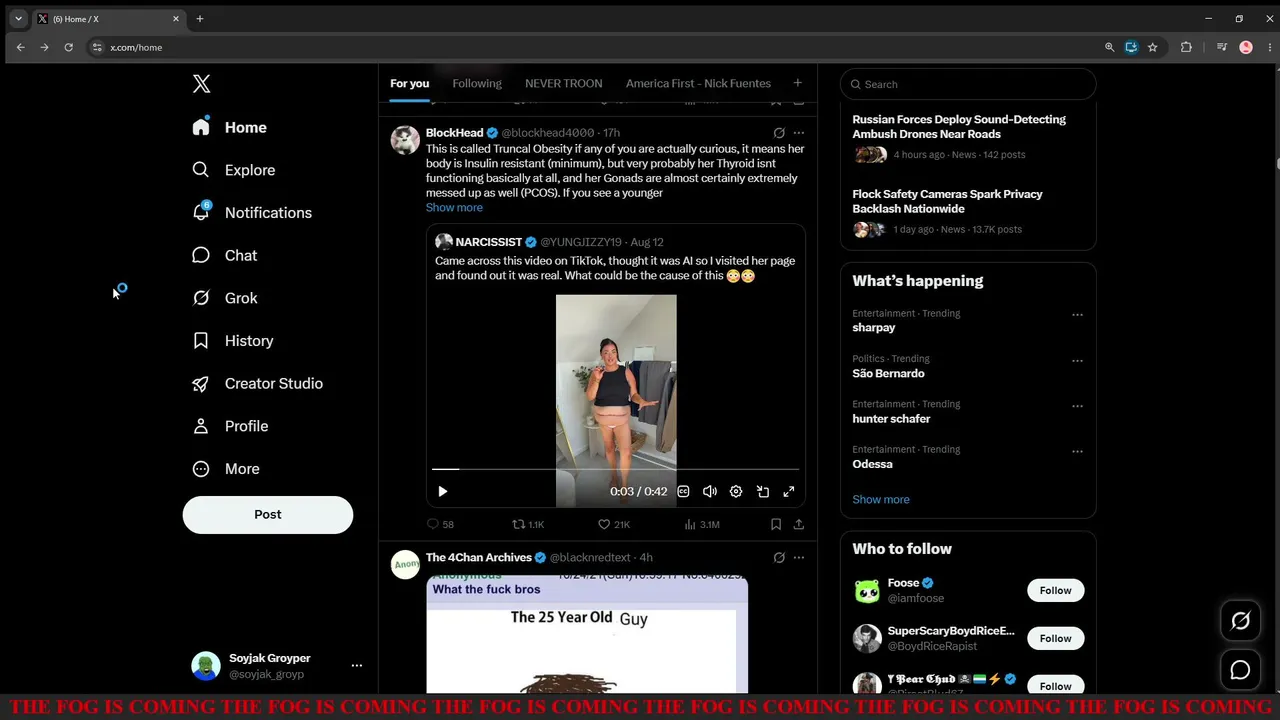This screenshot has width=1280, height=720.
Task: Click BlockHead's profile avatar
Action: pos(405,140)
